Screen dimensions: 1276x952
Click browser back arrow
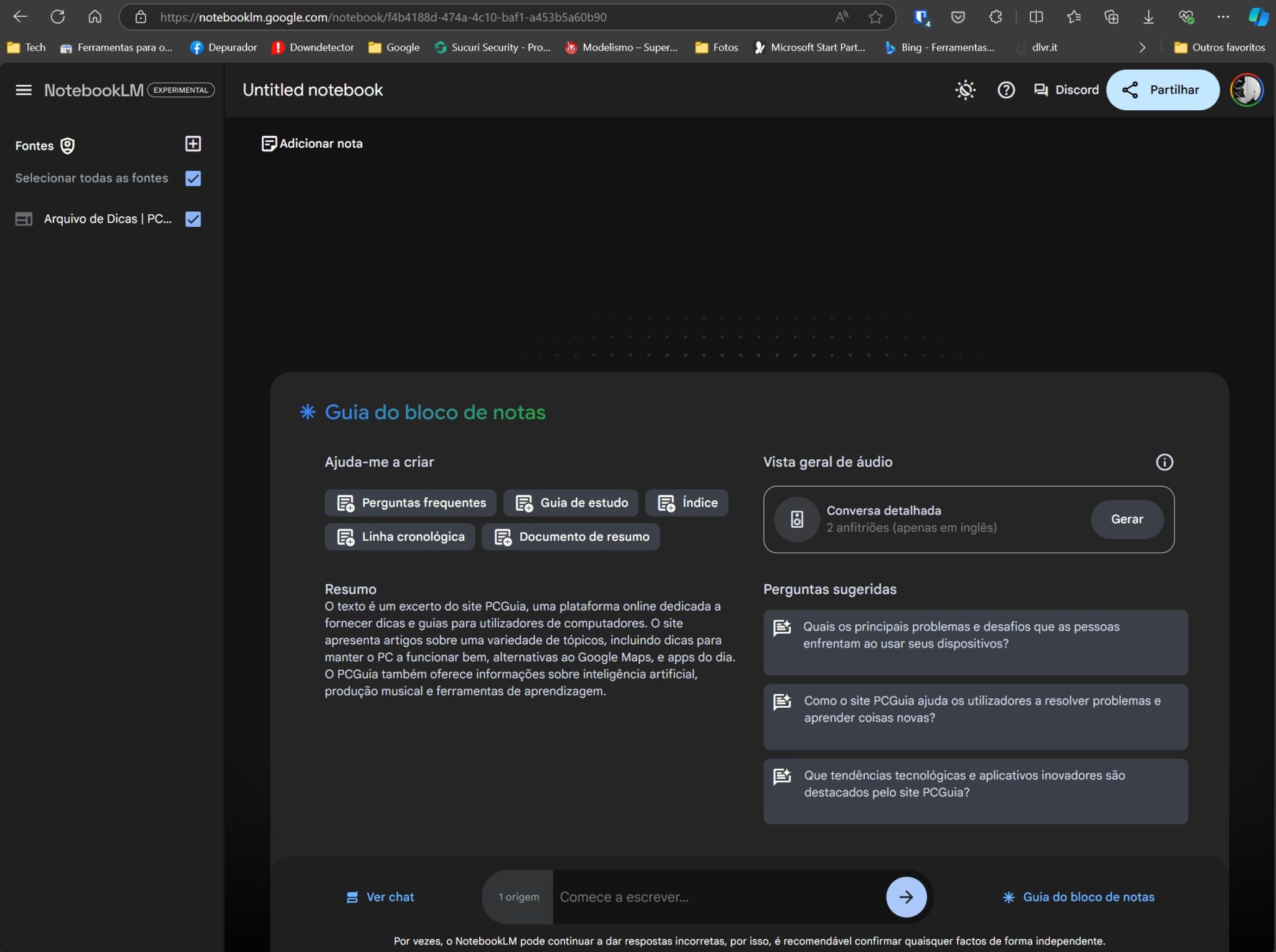click(x=20, y=17)
